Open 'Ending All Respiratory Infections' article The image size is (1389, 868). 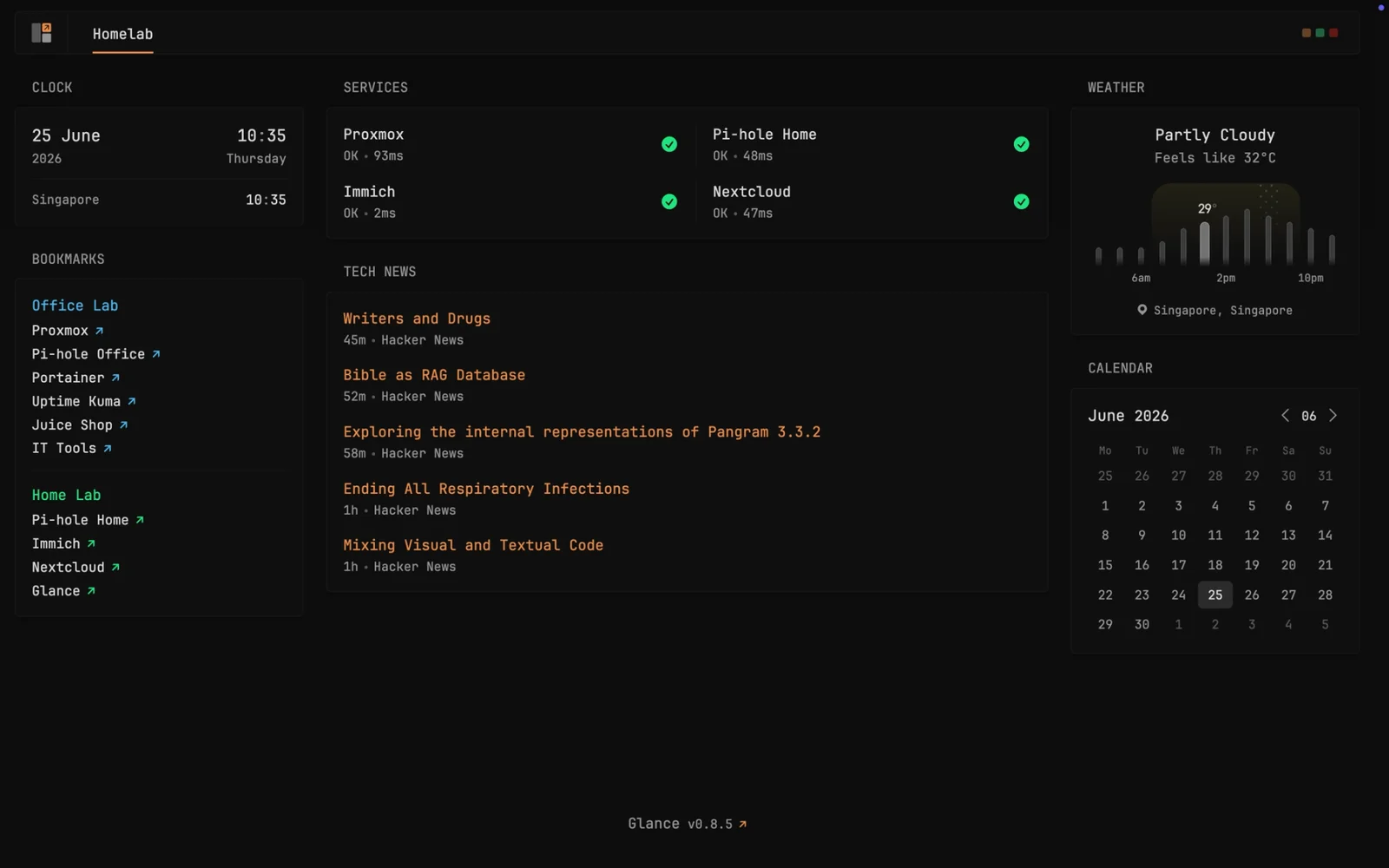[486, 489]
